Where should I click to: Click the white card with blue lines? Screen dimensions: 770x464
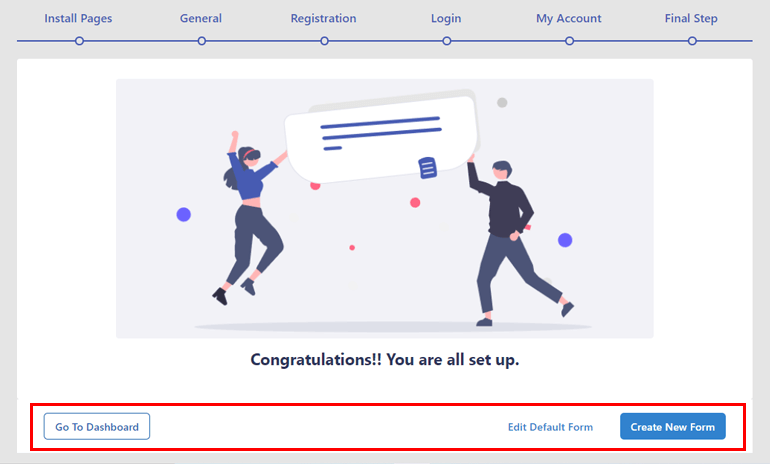click(381, 140)
